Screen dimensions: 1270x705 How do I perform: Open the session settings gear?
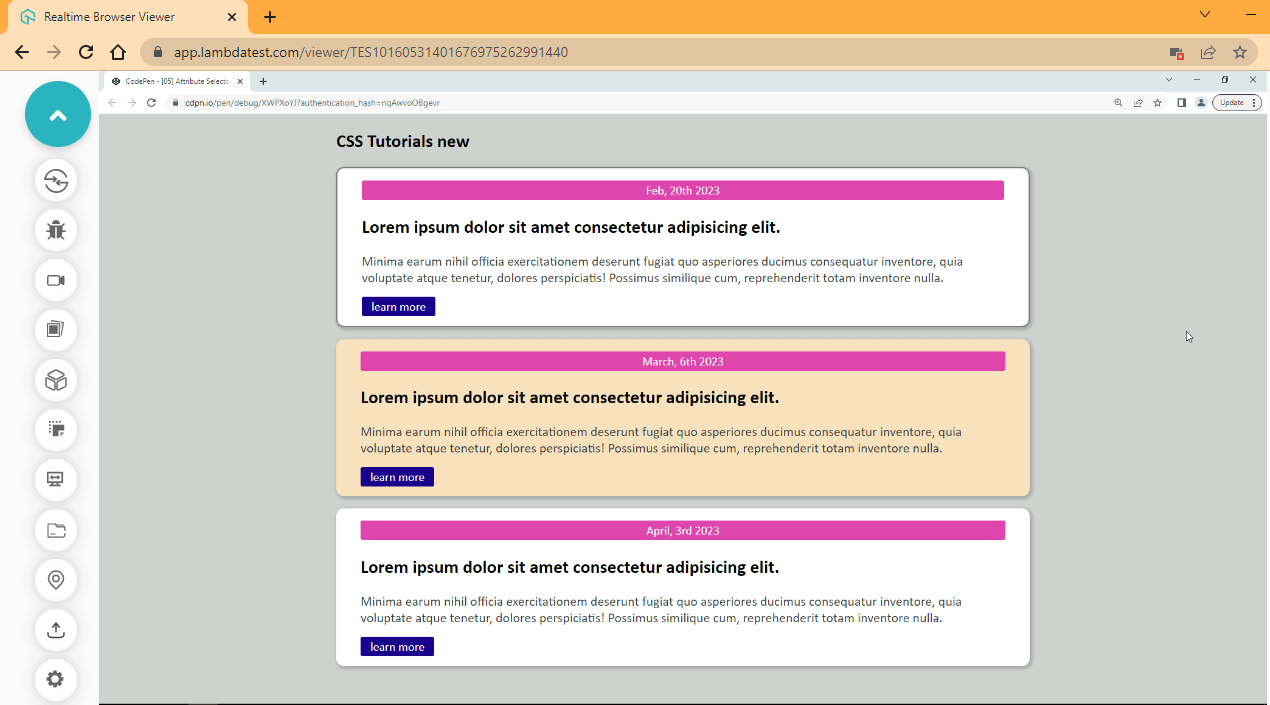56,680
